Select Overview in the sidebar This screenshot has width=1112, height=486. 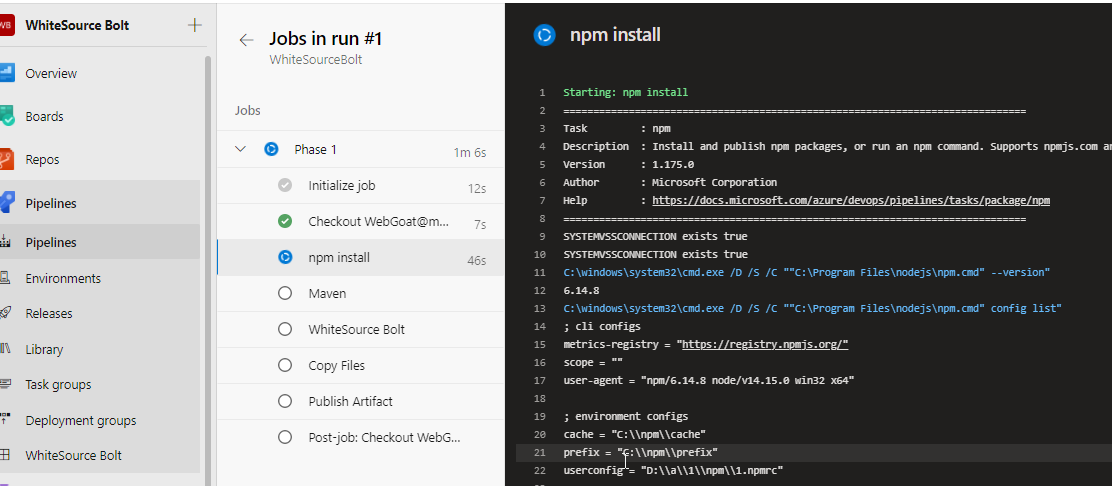point(51,73)
